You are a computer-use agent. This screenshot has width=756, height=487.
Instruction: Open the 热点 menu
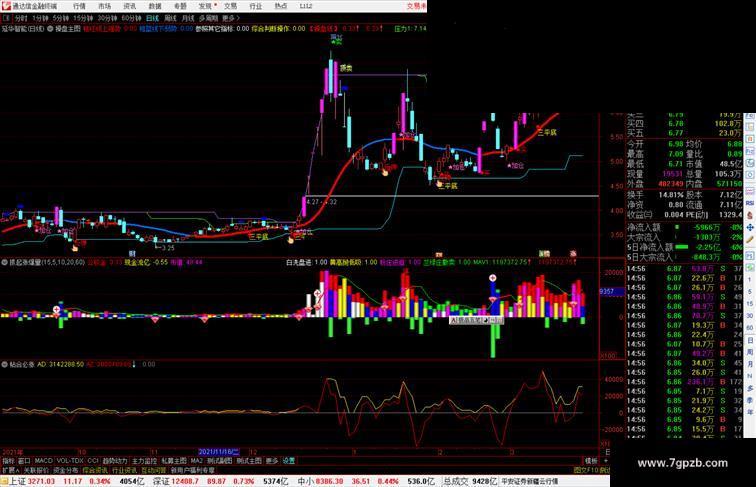coord(281,6)
